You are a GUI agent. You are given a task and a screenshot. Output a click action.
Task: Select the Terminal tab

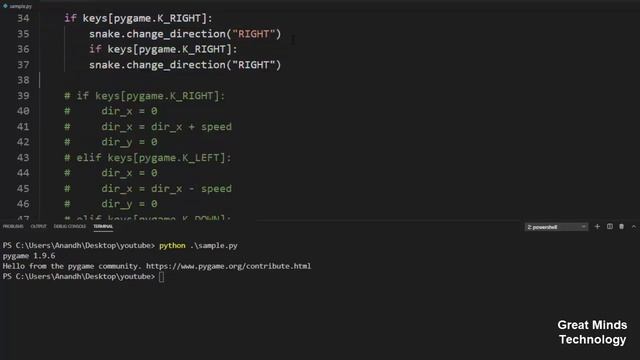click(103, 227)
